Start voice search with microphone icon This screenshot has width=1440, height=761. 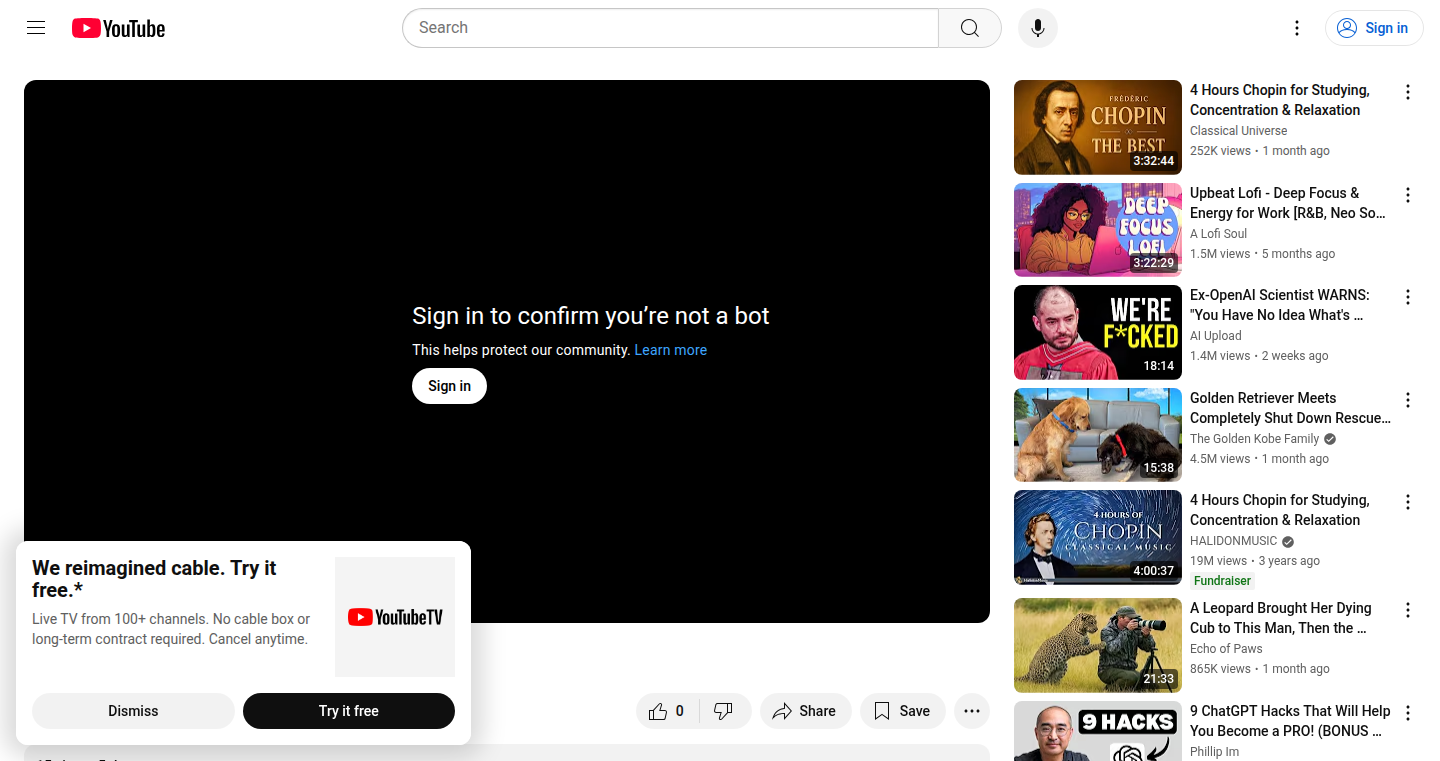(1038, 28)
